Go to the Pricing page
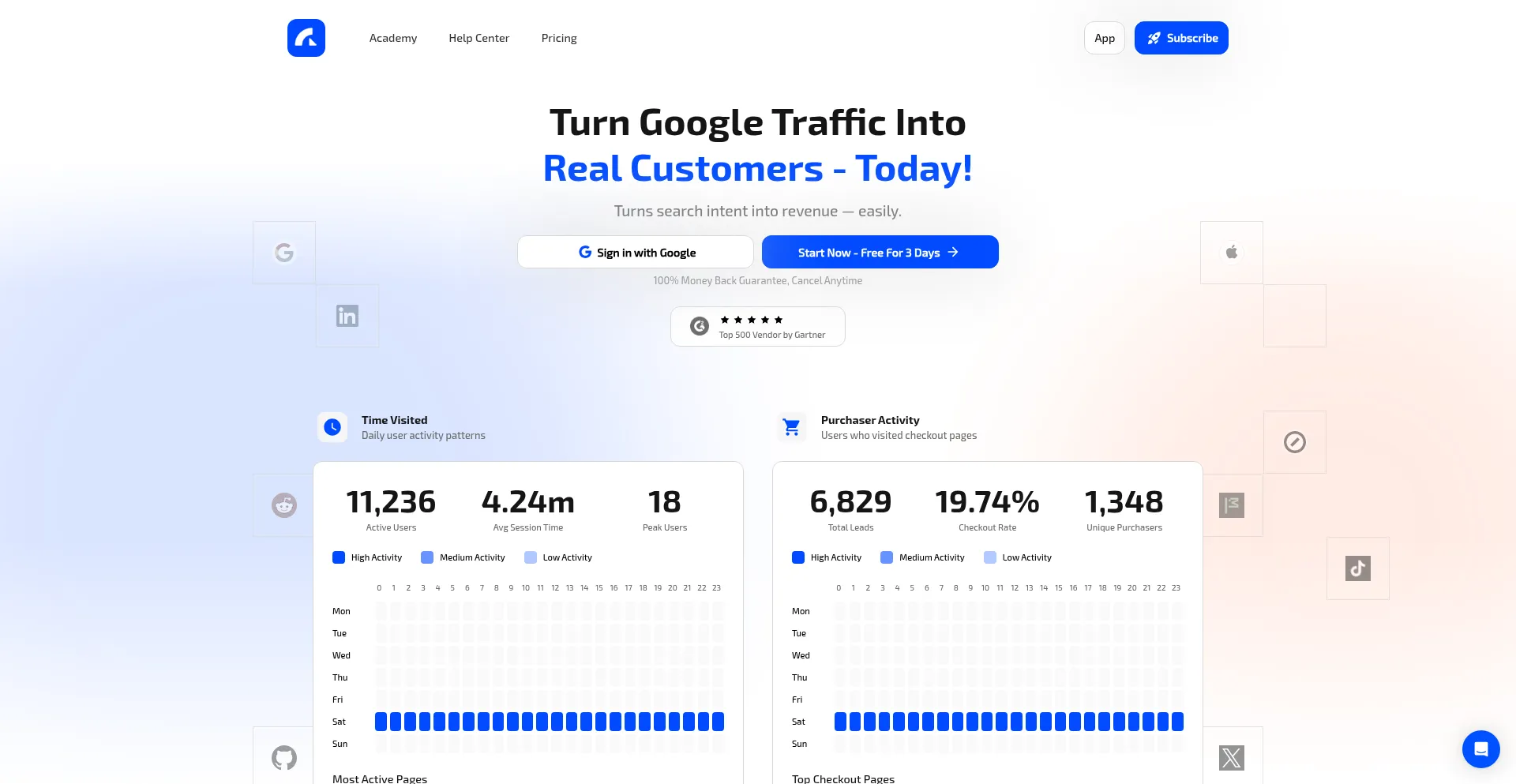The width and height of the screenshot is (1516, 784). 558,38
